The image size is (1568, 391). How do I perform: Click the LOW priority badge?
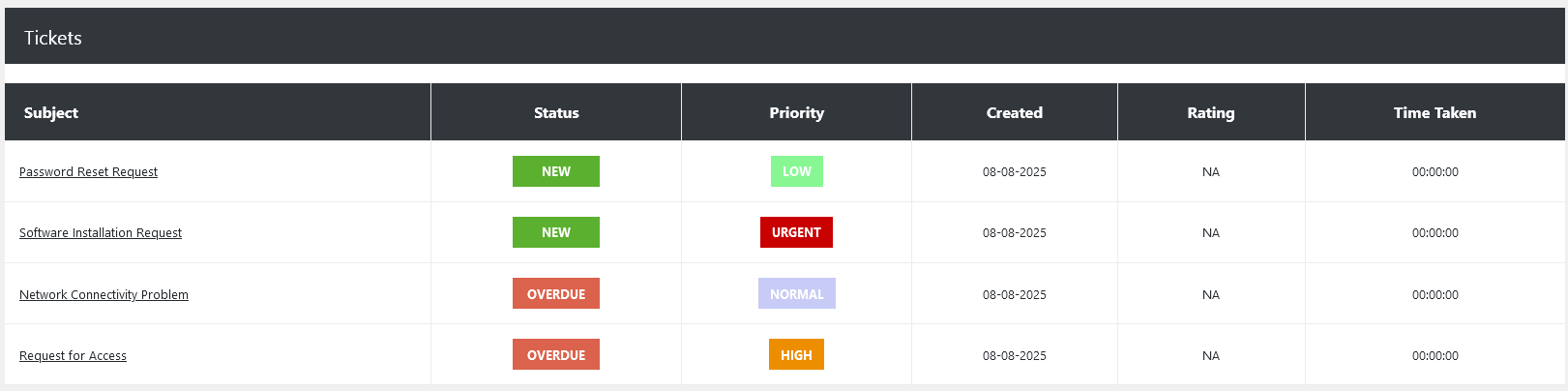point(797,171)
